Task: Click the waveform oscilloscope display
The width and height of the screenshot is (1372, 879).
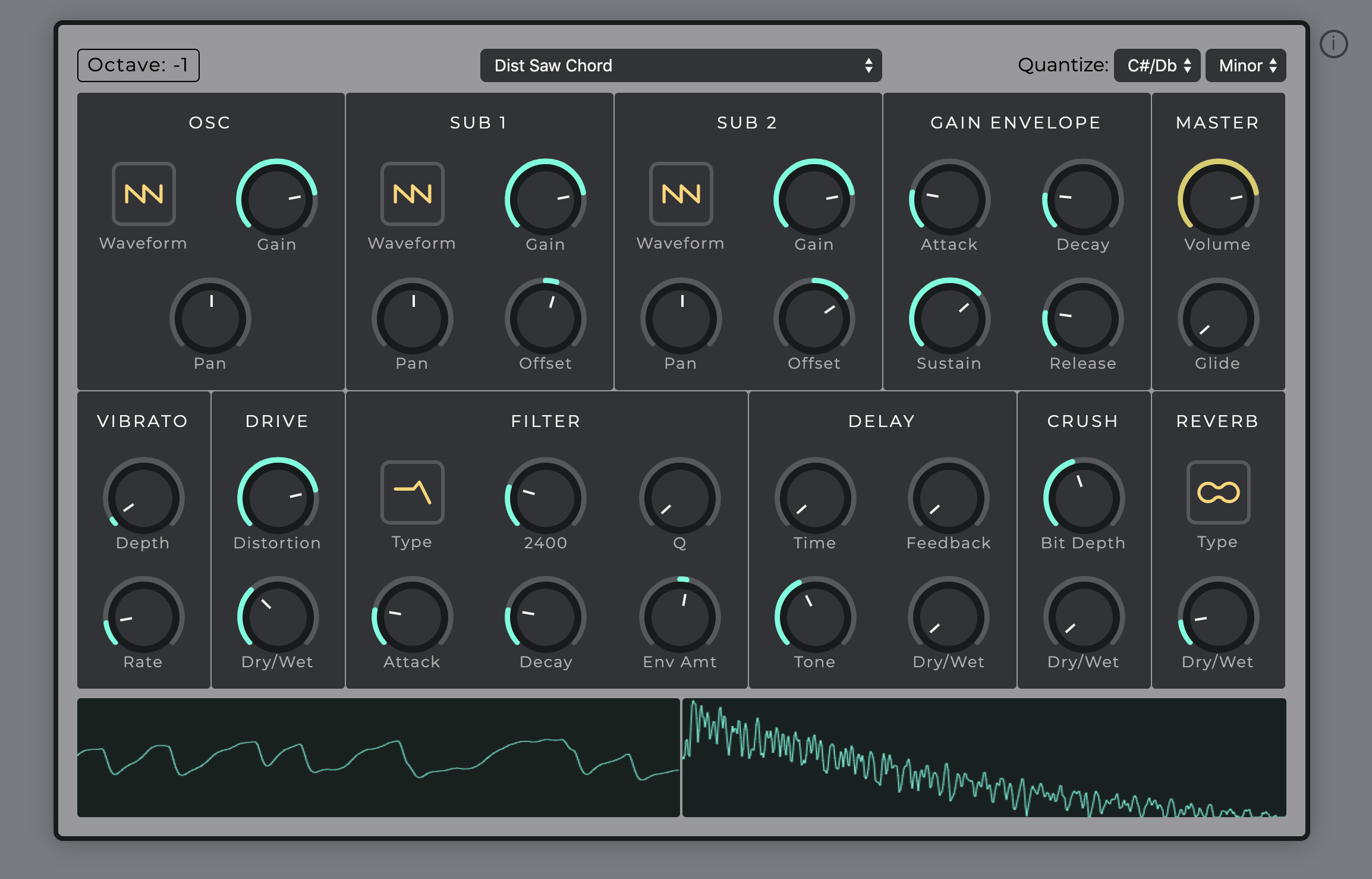Action: coord(378,757)
